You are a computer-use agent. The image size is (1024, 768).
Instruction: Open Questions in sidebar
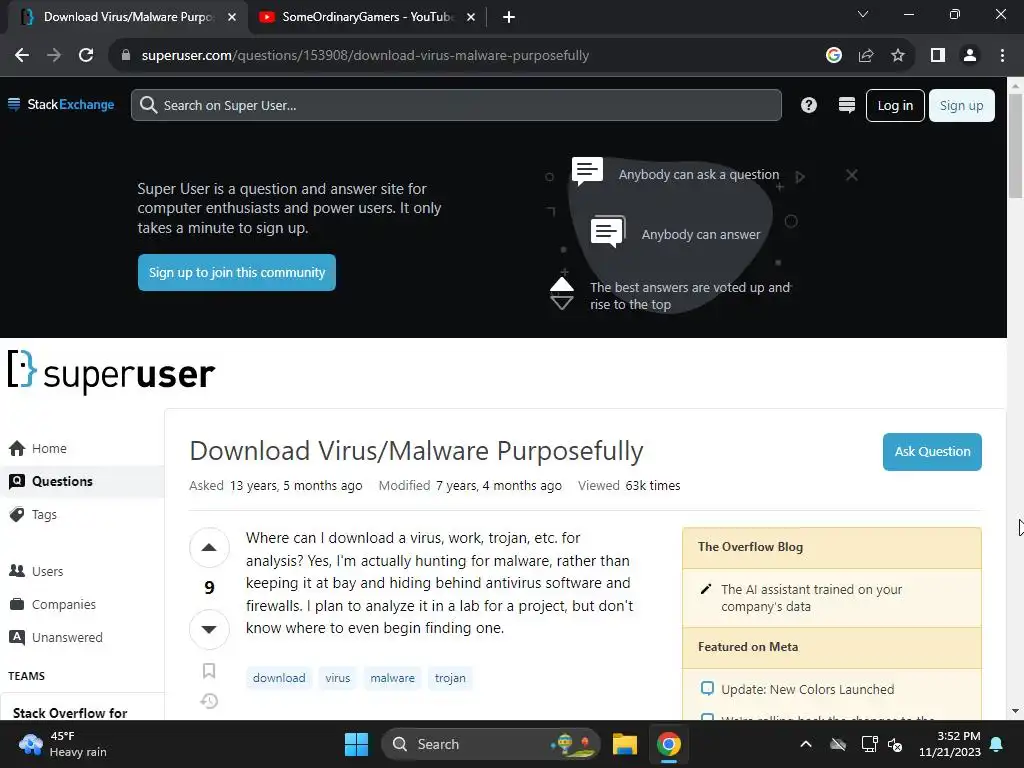(x=82, y=481)
